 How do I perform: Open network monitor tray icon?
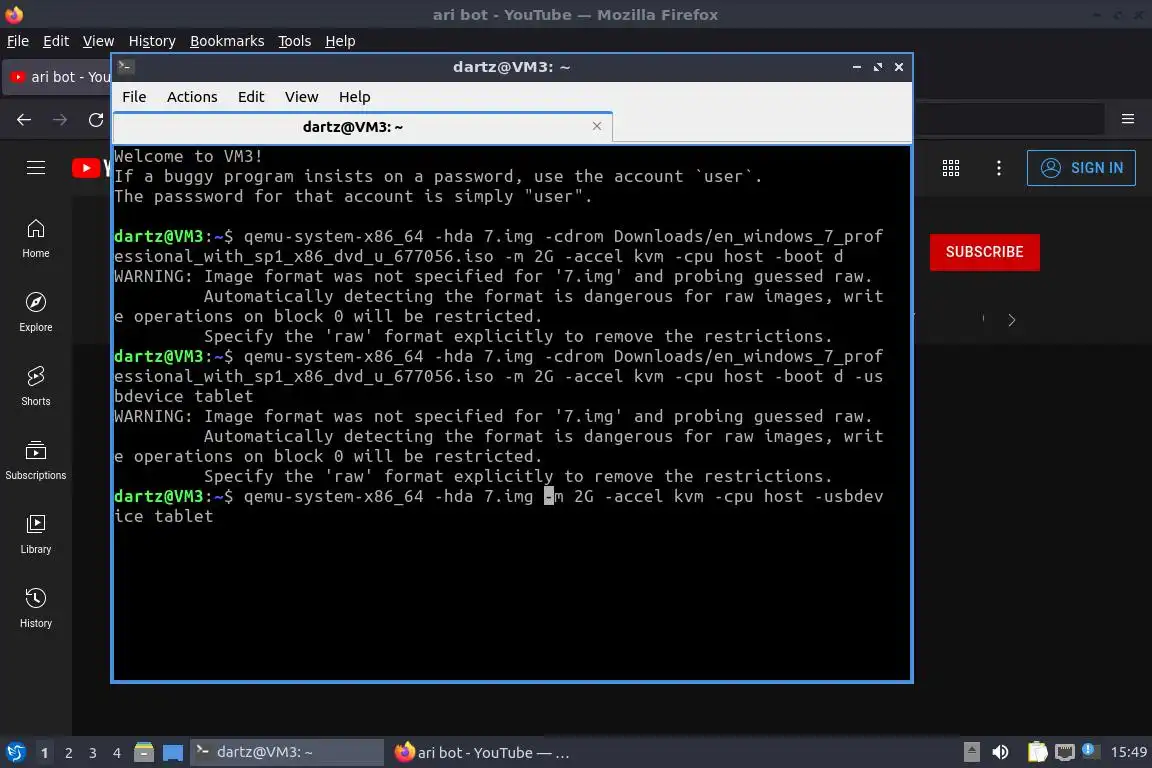coord(1065,752)
